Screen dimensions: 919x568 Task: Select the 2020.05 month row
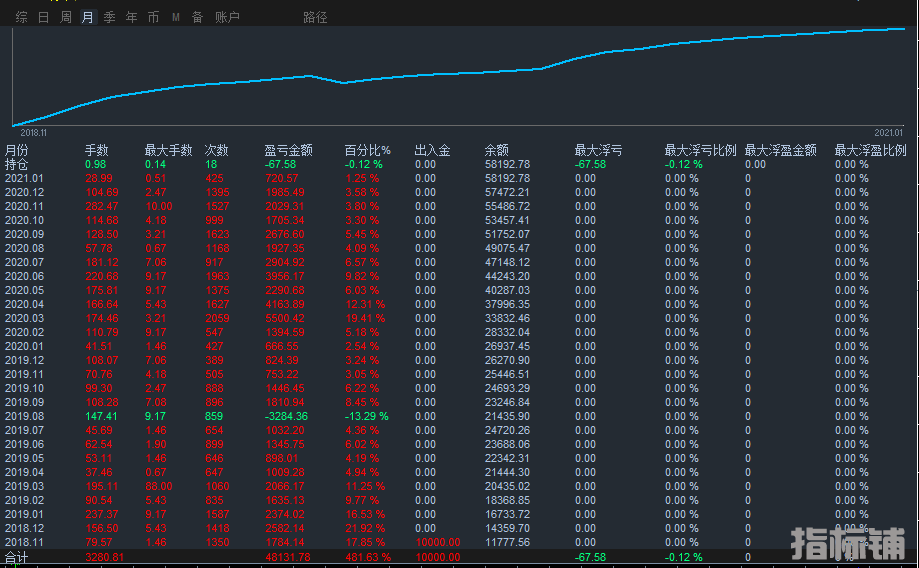point(460,291)
